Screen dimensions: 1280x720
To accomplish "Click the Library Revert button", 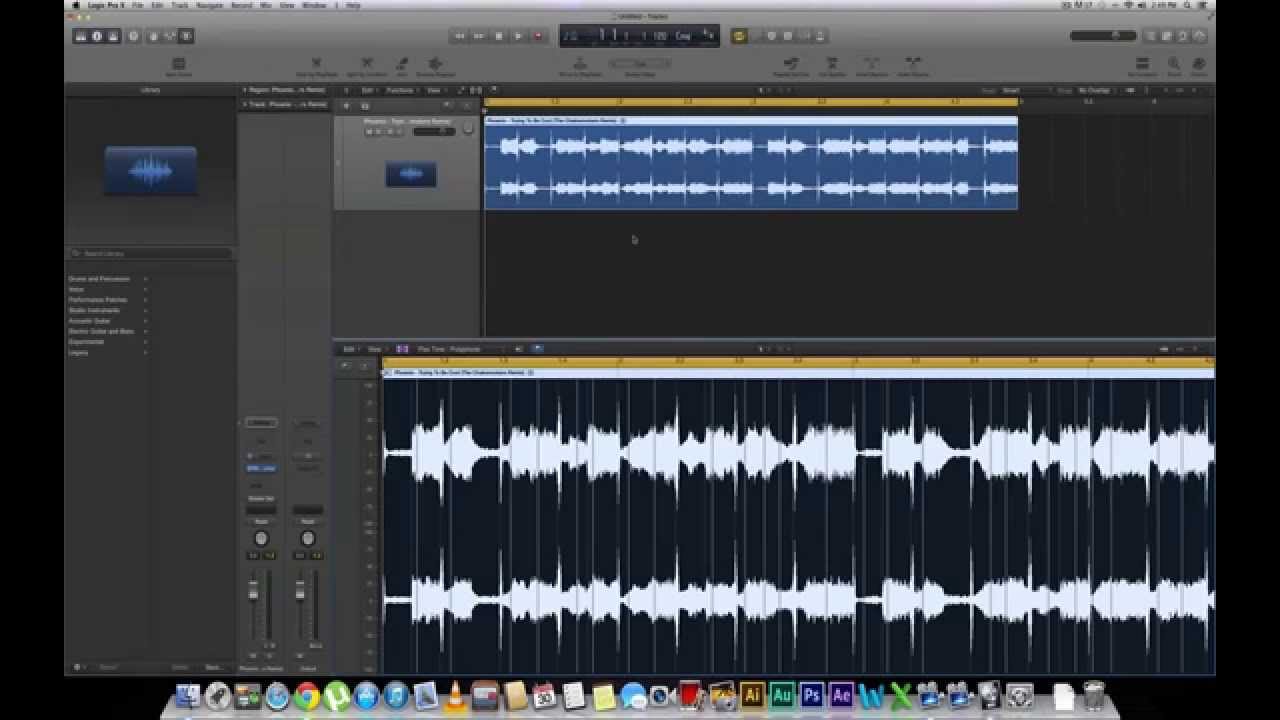I will [x=108, y=667].
